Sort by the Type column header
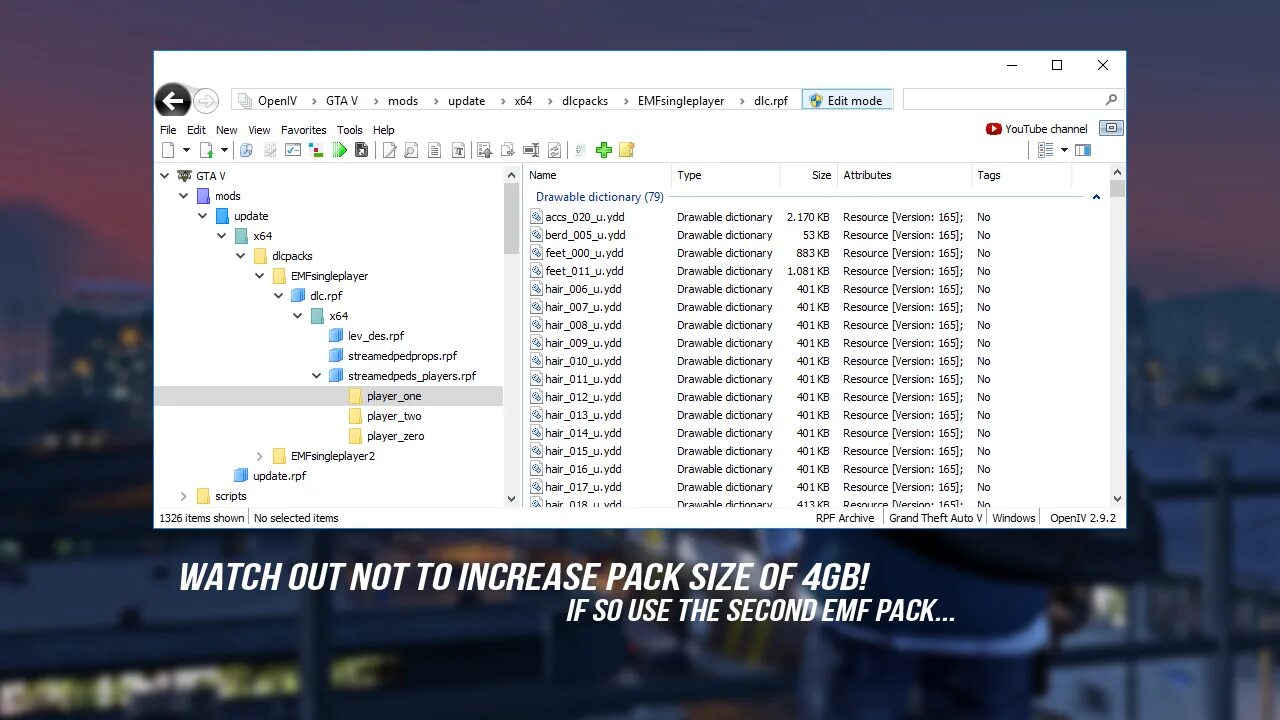 (x=725, y=175)
